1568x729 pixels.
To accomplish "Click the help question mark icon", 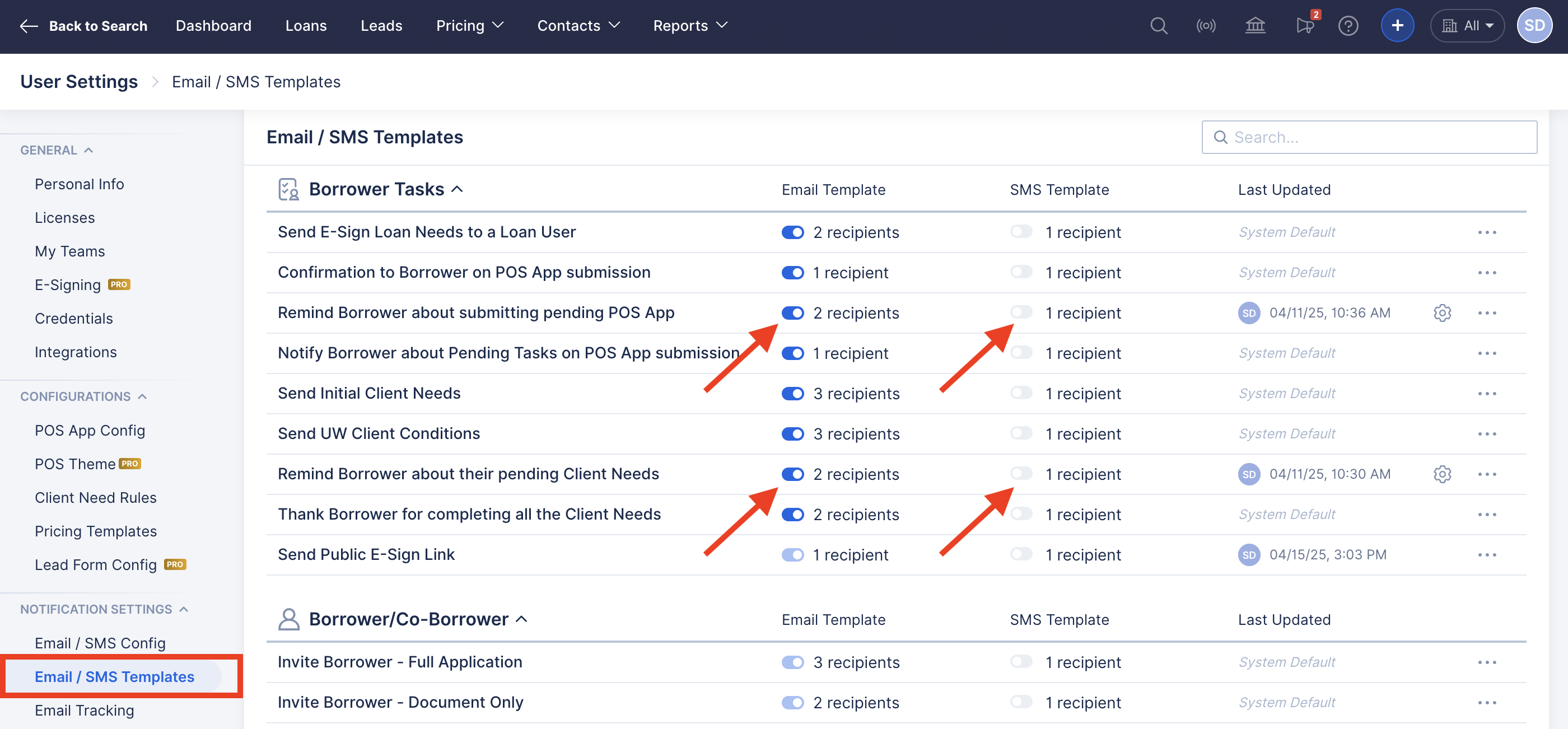I will coord(1348,26).
